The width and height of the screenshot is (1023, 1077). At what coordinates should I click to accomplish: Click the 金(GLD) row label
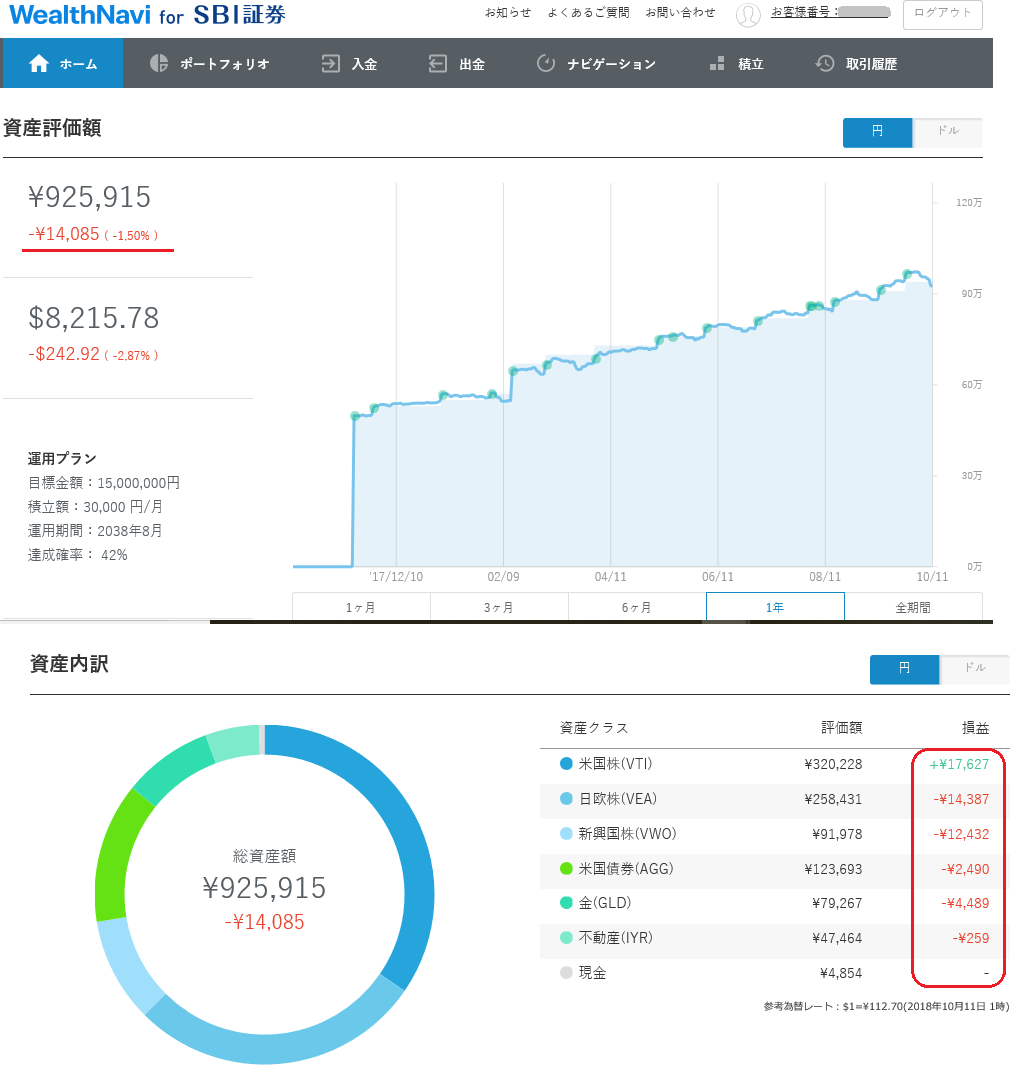point(605,903)
